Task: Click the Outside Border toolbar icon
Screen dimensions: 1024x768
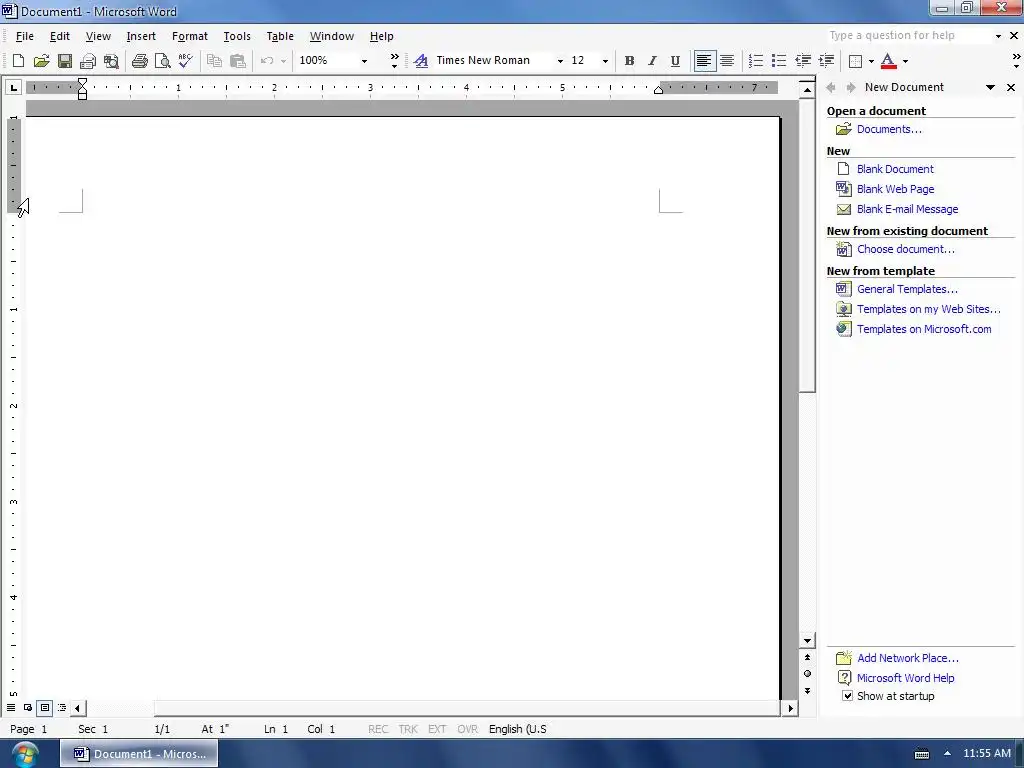Action: pyautogui.click(x=855, y=61)
